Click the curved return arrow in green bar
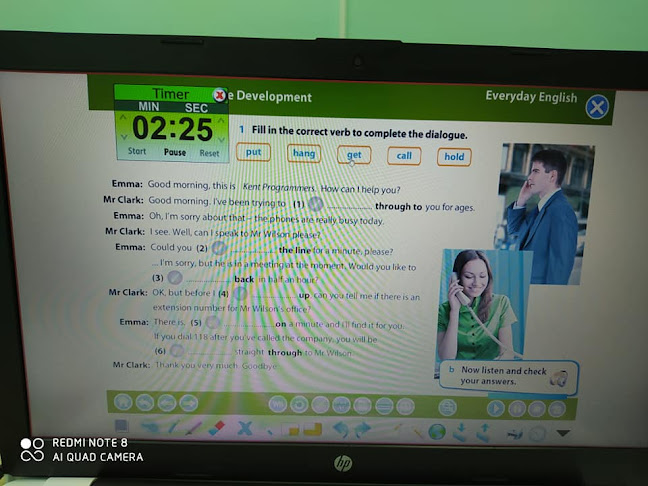The width and height of the screenshot is (648, 486). tap(145, 403)
